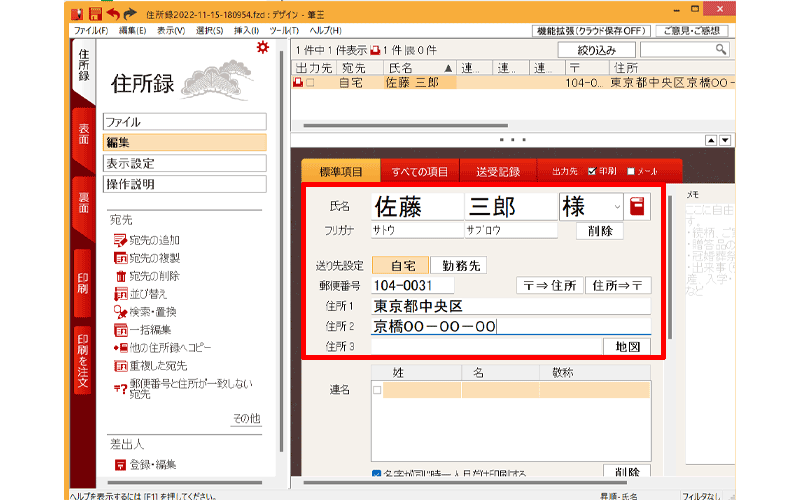Open the ファイル(F) menu
The width and height of the screenshot is (800, 500).
91,31
